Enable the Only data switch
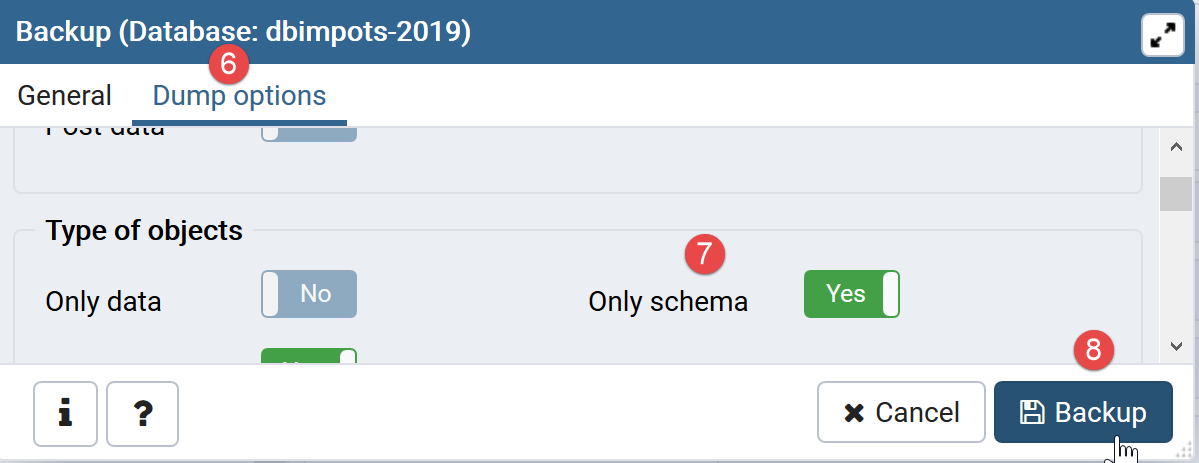Image resolution: width=1199 pixels, height=463 pixels. click(309, 294)
